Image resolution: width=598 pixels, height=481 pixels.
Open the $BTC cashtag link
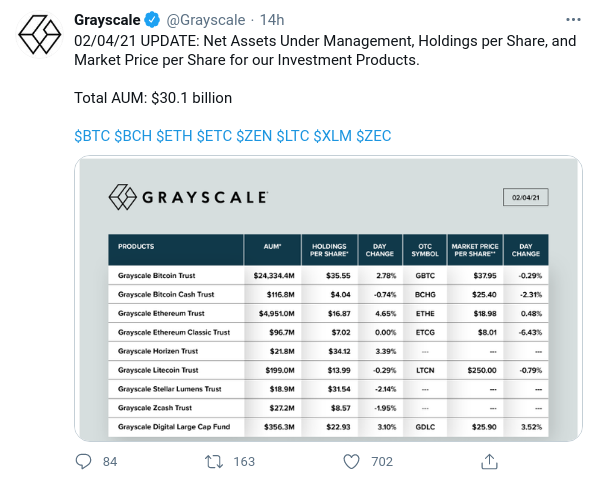(x=92, y=136)
